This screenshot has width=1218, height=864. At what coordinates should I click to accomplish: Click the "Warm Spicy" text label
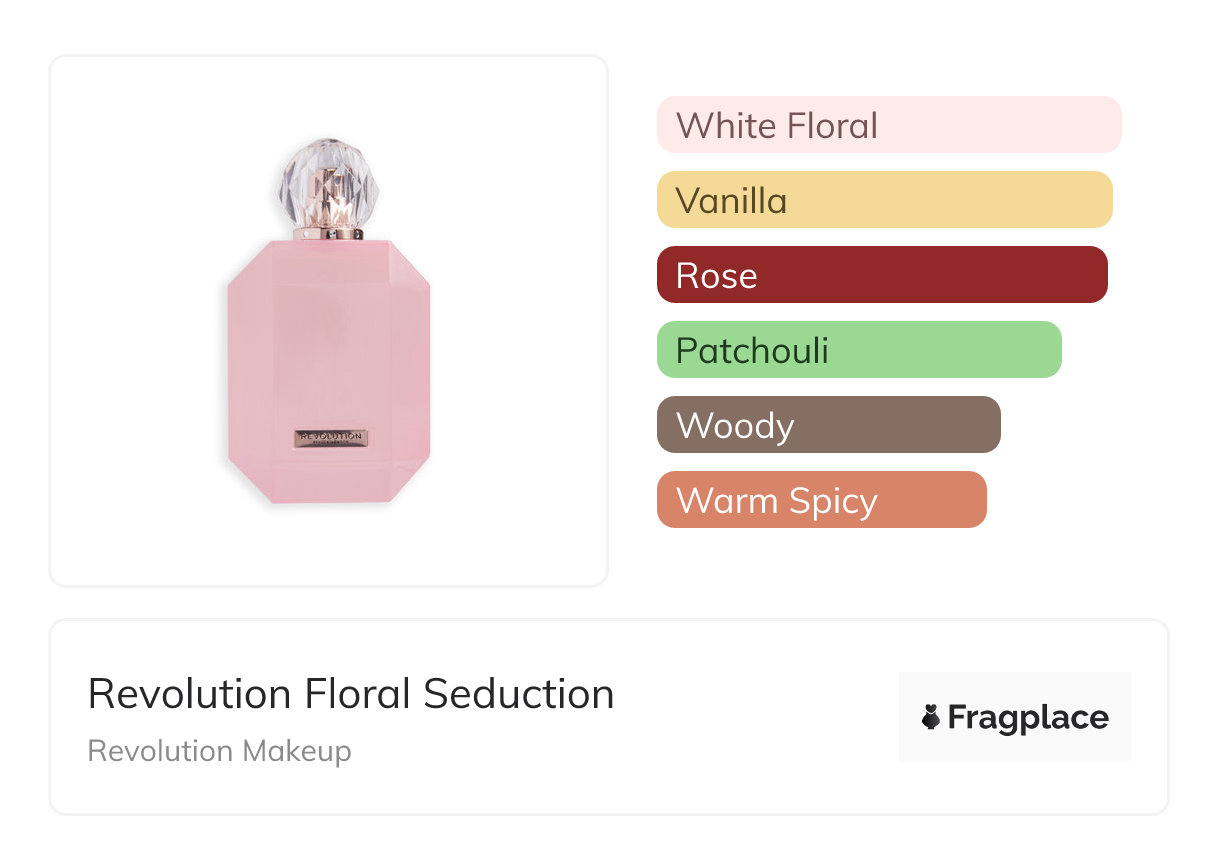pos(777,501)
